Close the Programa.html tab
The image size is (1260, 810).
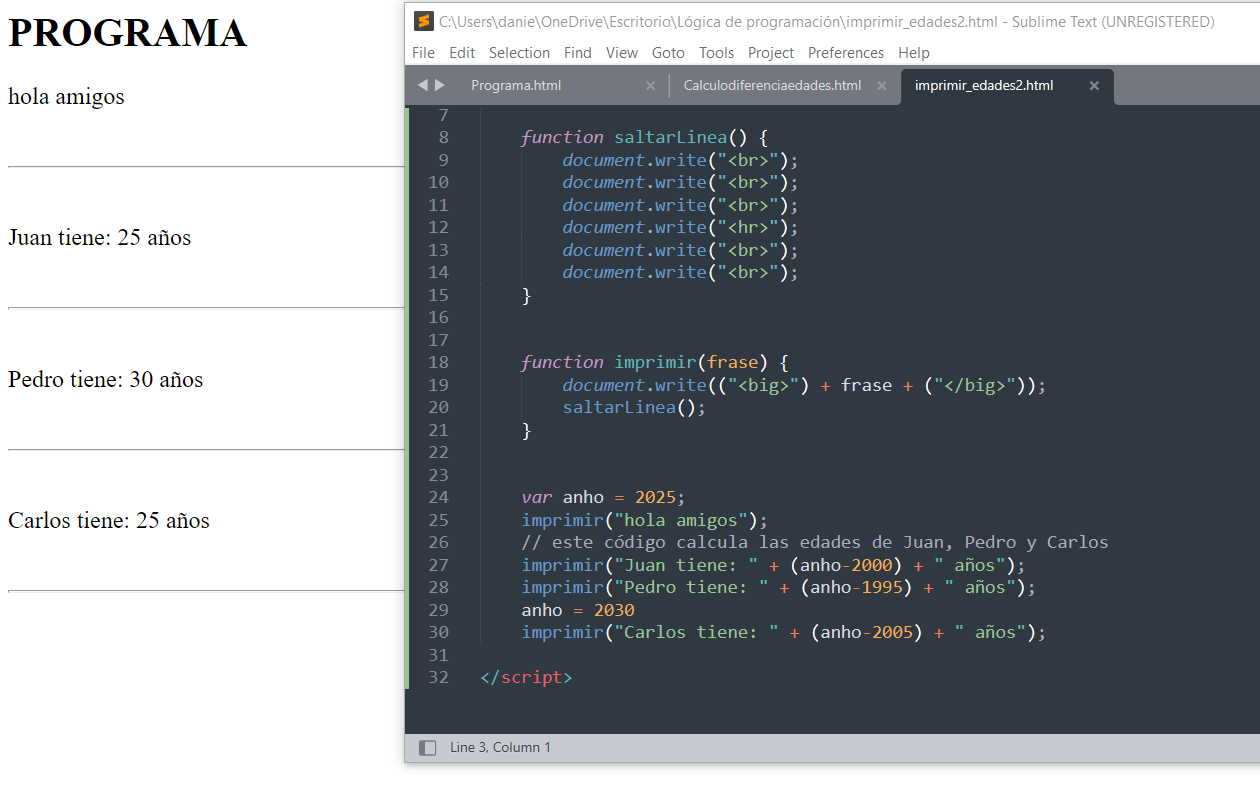pyautogui.click(x=650, y=86)
